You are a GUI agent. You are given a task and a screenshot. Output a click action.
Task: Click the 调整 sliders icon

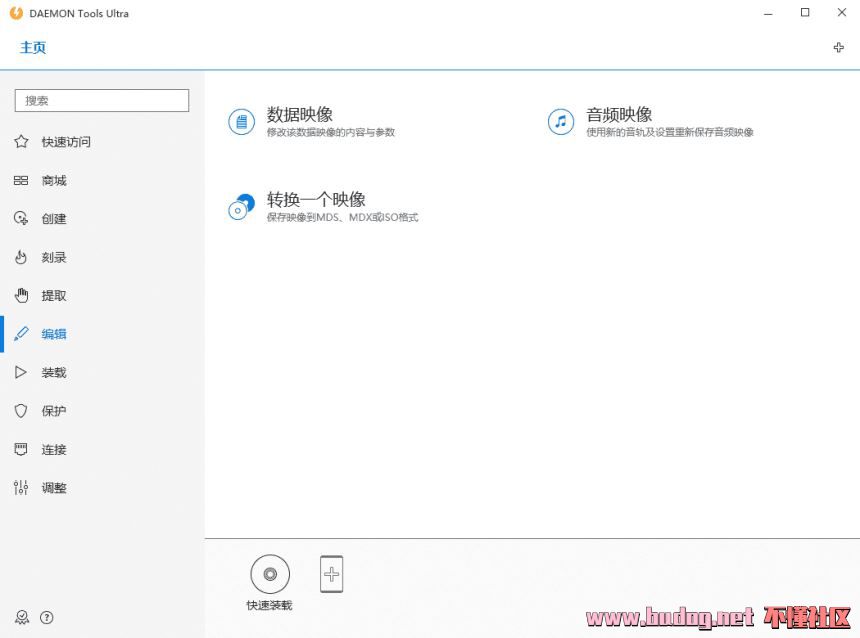21,488
